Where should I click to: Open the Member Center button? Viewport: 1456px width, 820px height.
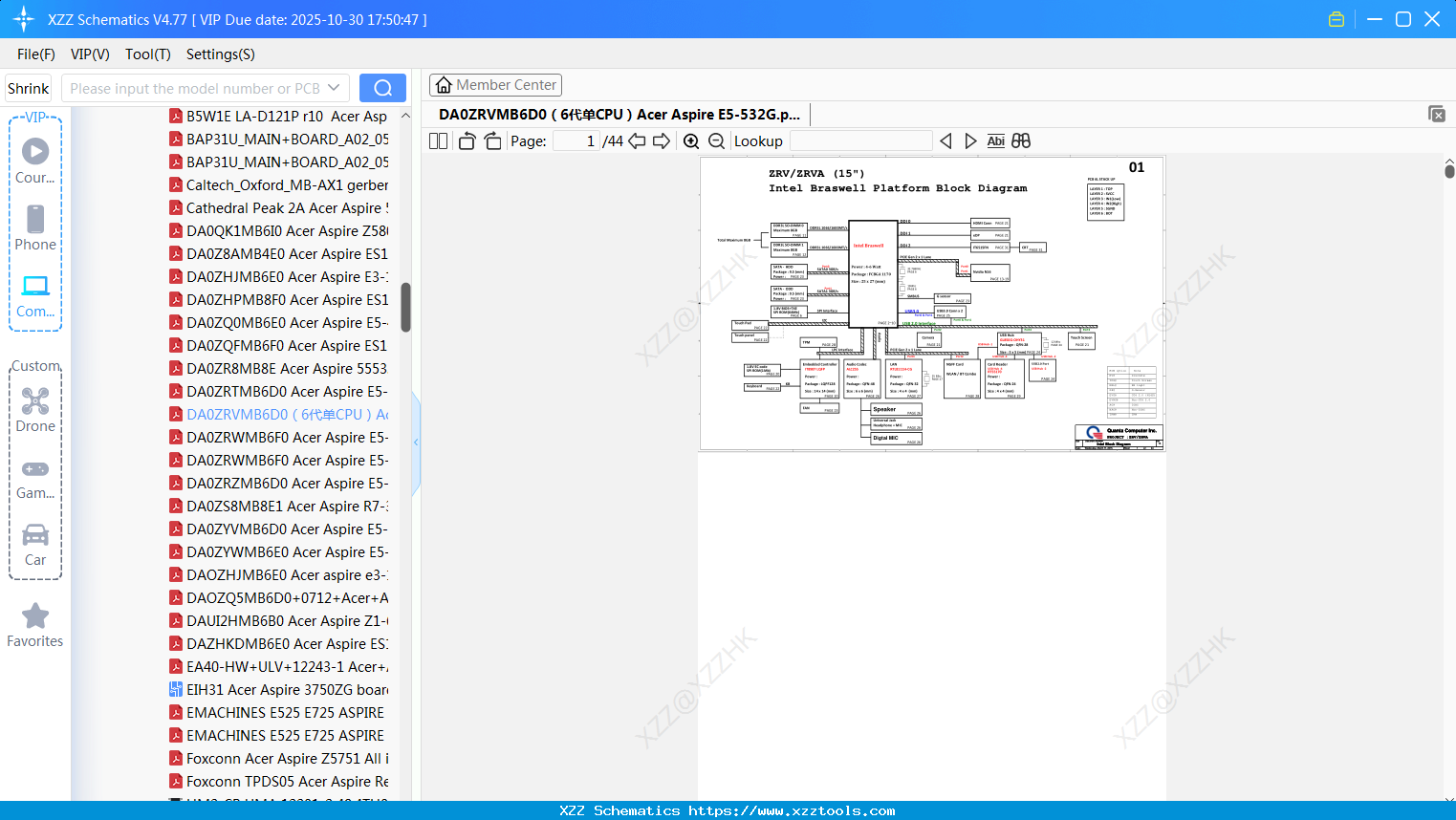[x=495, y=85]
